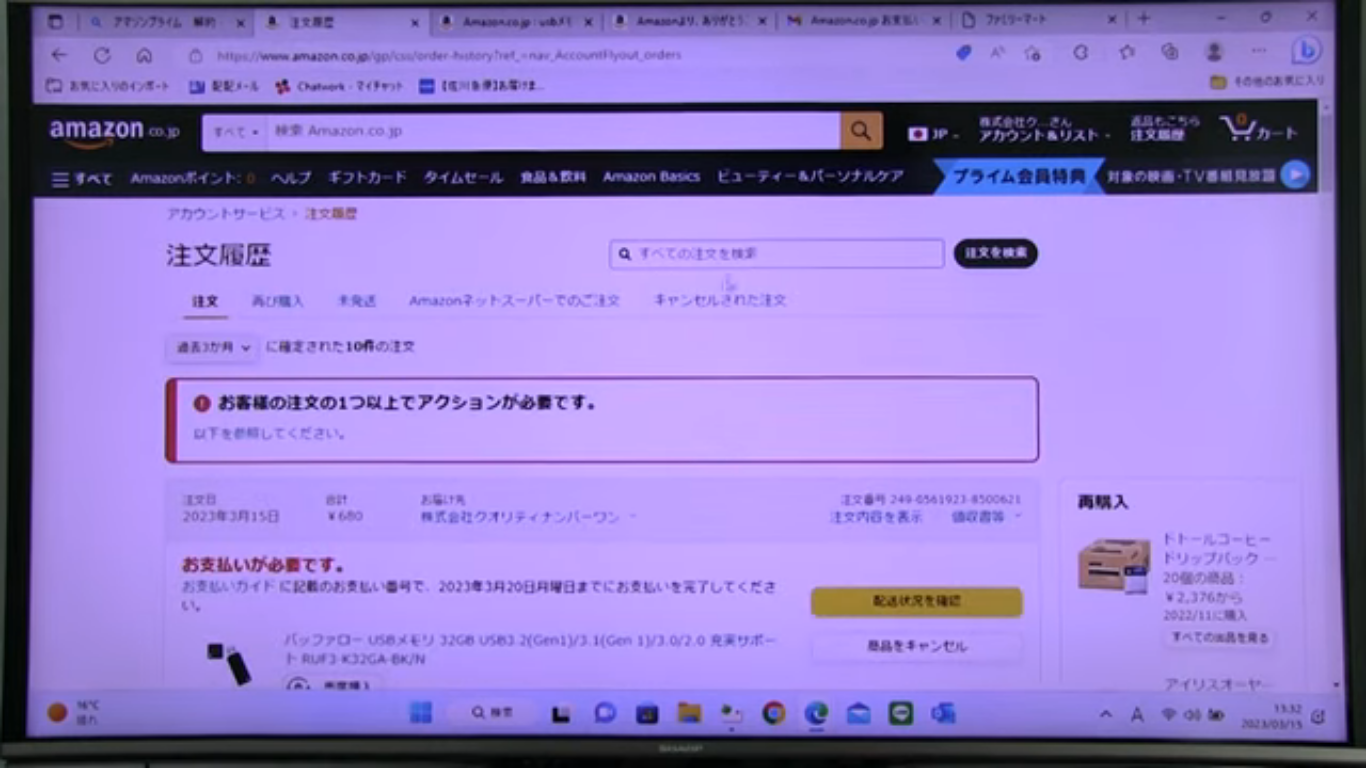Open chat app taskbar icon

click(605, 713)
